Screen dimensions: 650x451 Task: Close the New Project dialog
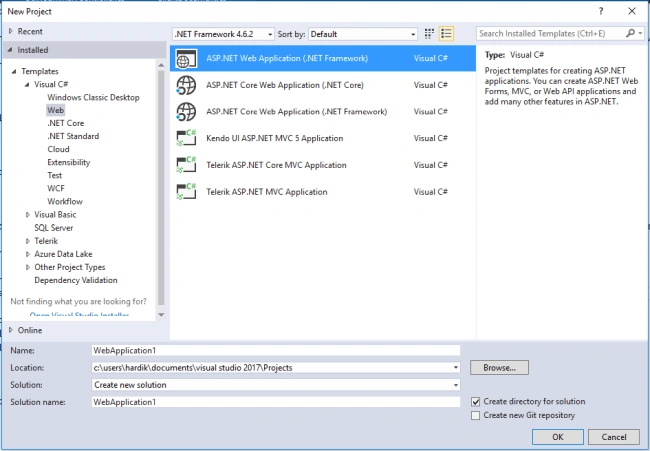pyautogui.click(x=632, y=11)
